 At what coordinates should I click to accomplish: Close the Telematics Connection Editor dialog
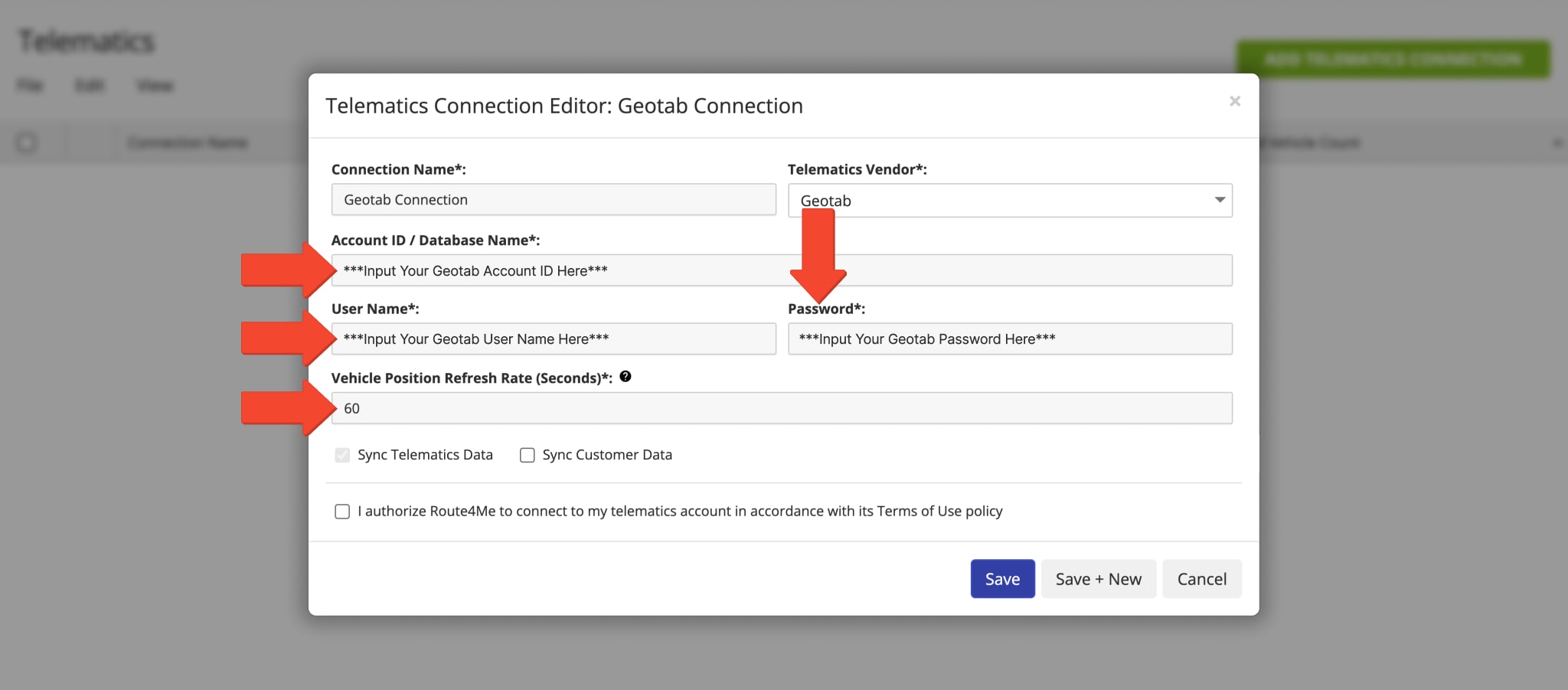coord(1234,101)
